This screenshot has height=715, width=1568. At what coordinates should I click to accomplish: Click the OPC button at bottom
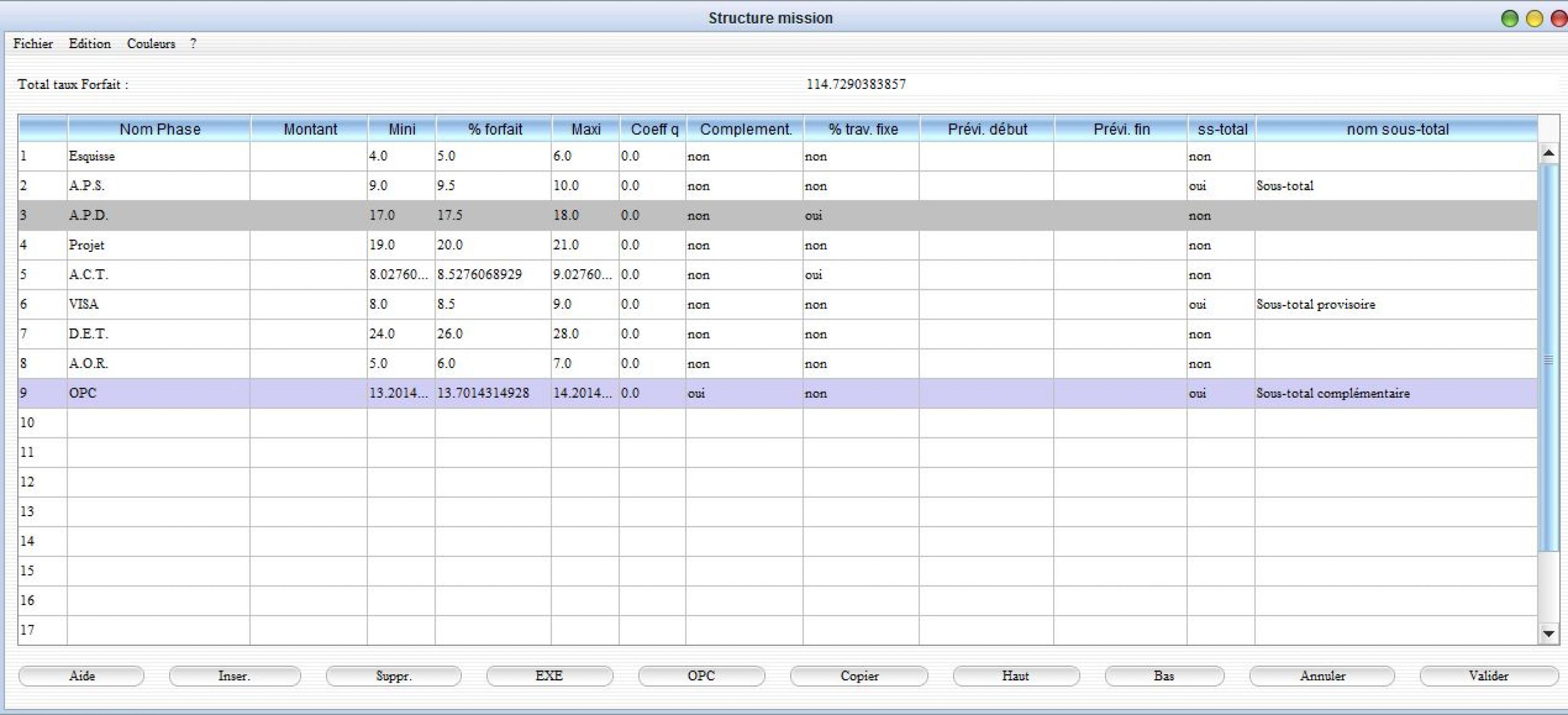701,675
